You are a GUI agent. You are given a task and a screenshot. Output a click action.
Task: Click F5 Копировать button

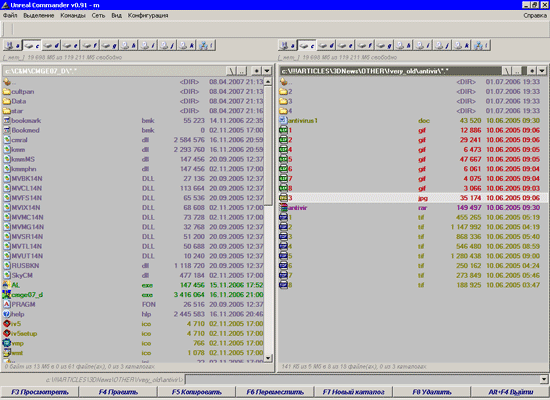click(197, 392)
